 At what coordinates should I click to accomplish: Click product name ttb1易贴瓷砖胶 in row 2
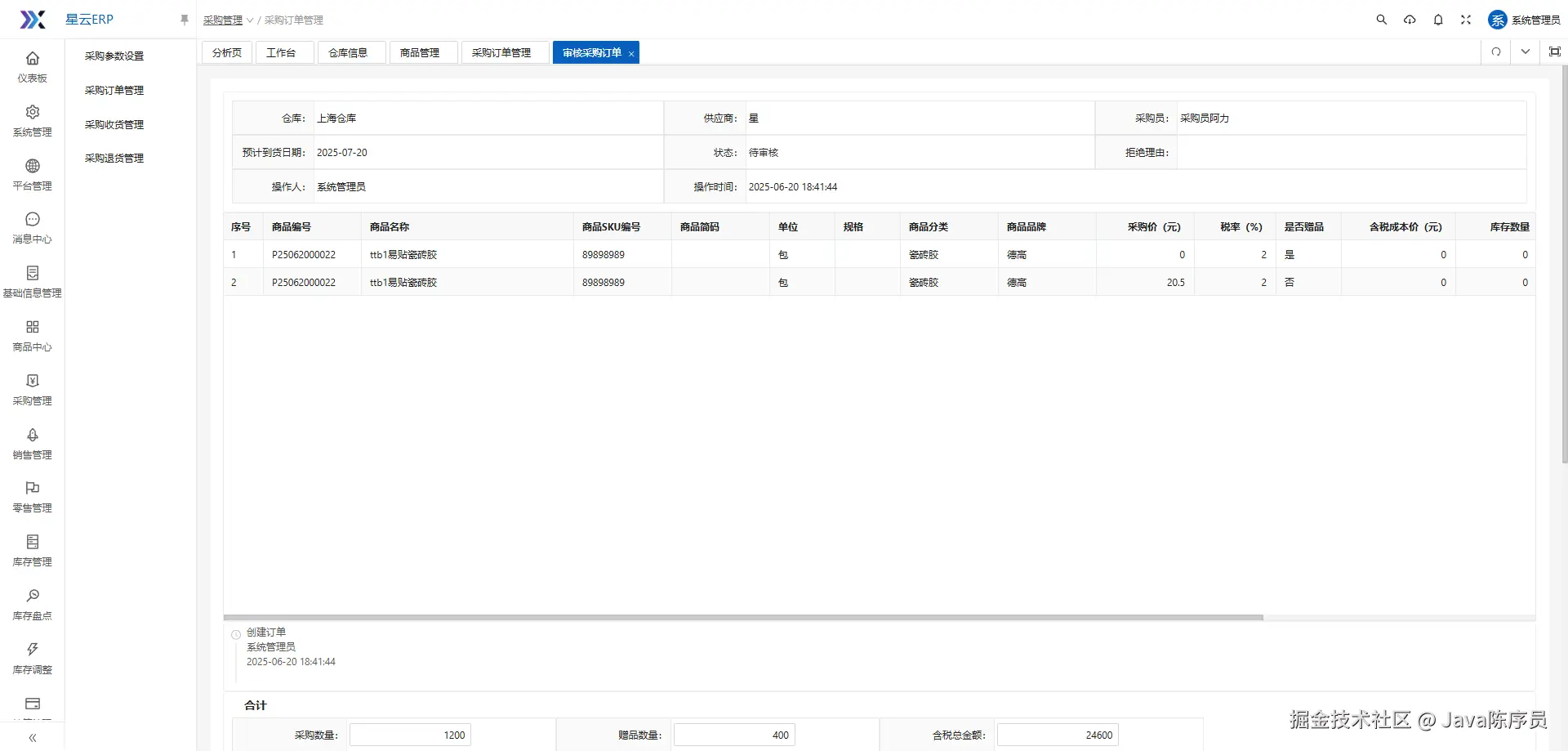click(x=403, y=283)
